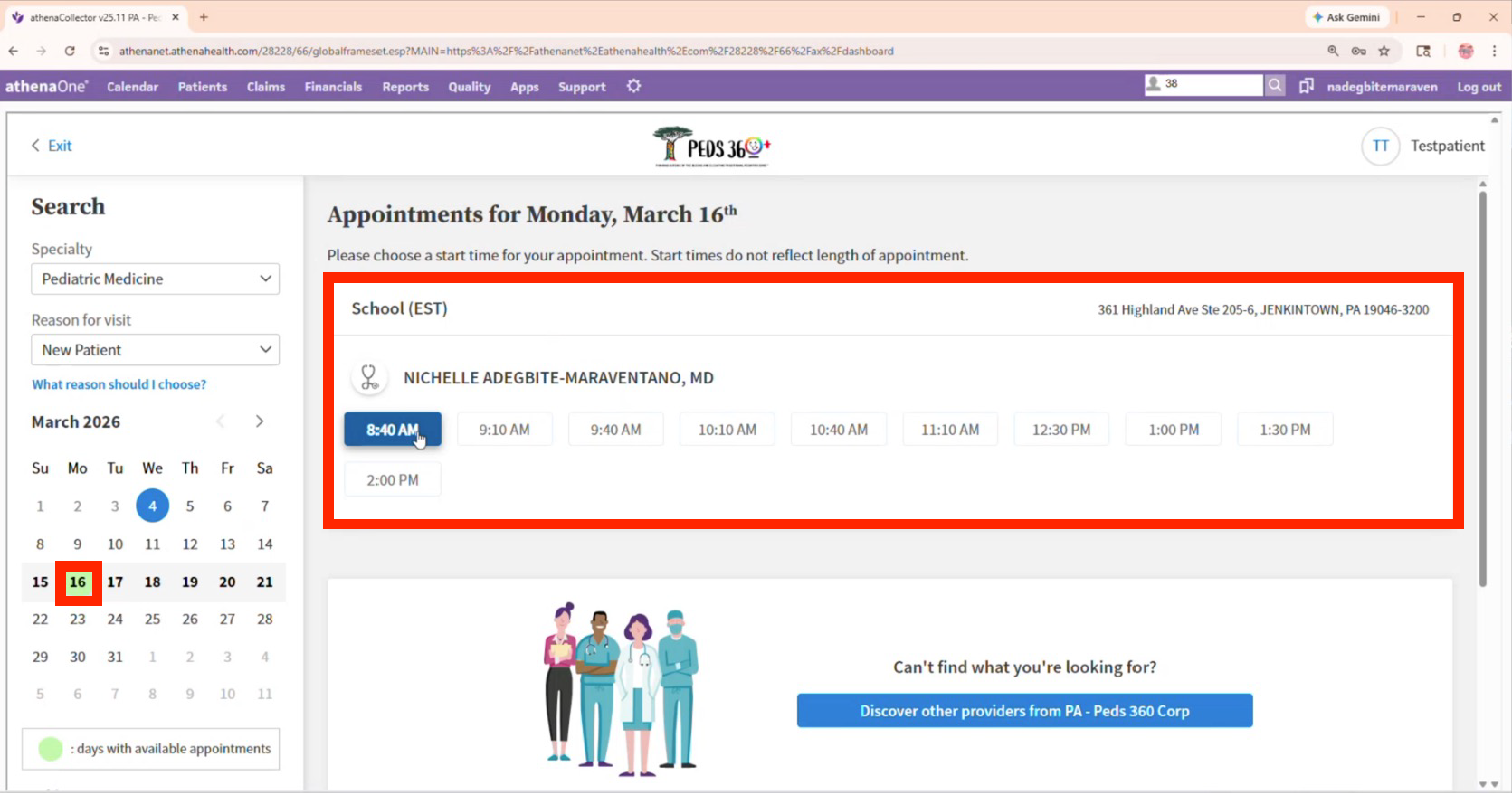Open the Support menu
The height and width of the screenshot is (795, 1512).
click(582, 87)
